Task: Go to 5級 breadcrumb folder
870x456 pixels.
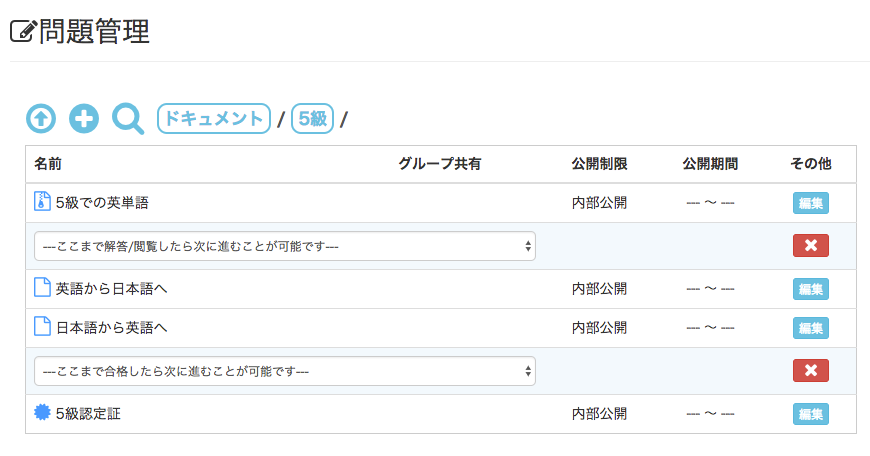Action: click(312, 119)
